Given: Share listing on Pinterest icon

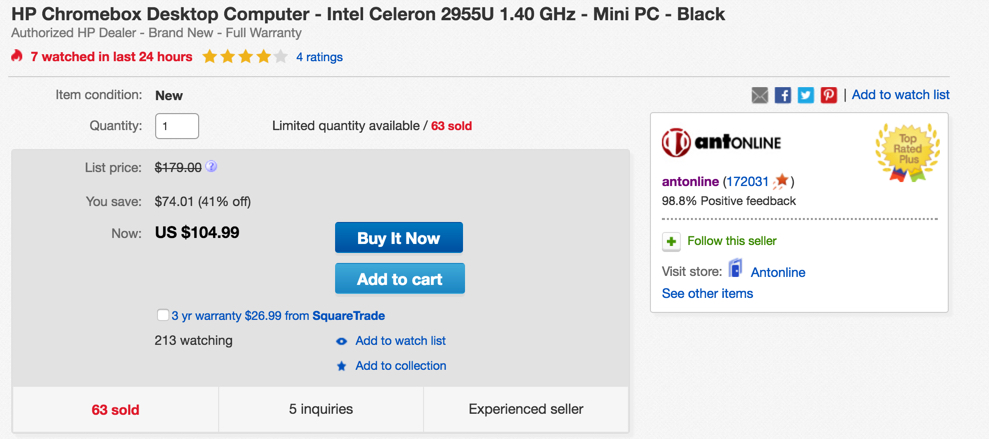Looking at the screenshot, I should [828, 95].
